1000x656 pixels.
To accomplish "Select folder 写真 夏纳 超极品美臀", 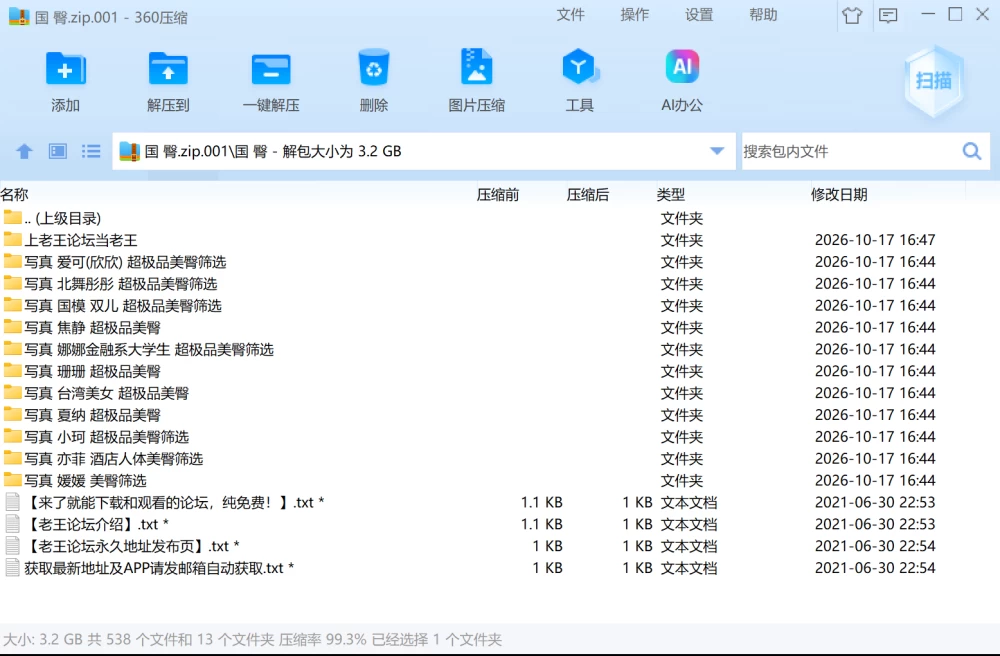I will click(500, 415).
